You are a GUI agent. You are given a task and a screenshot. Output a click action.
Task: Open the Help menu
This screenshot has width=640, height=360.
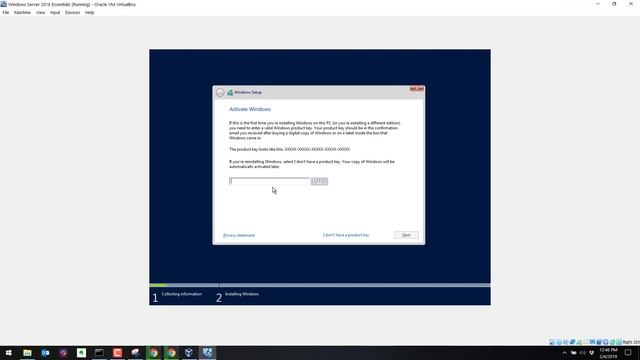click(89, 13)
